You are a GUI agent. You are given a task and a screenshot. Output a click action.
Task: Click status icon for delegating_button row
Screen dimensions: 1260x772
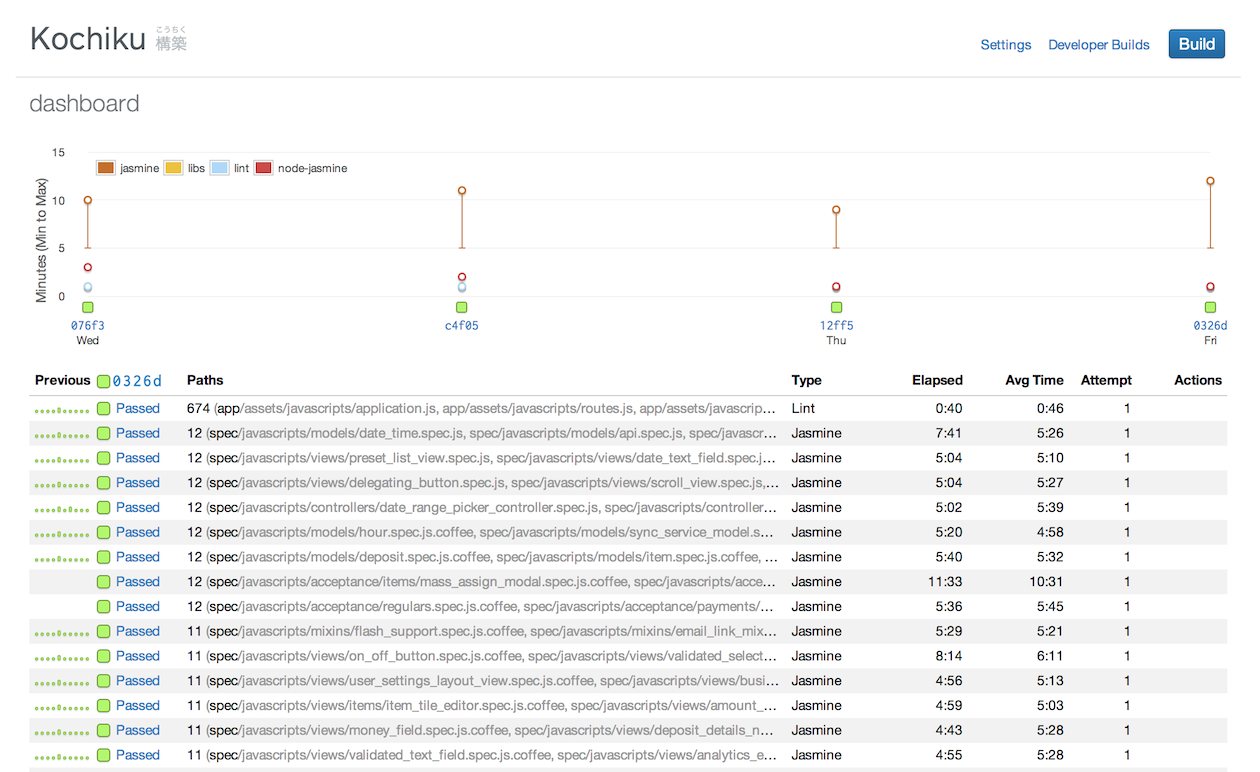pyautogui.click(x=103, y=483)
